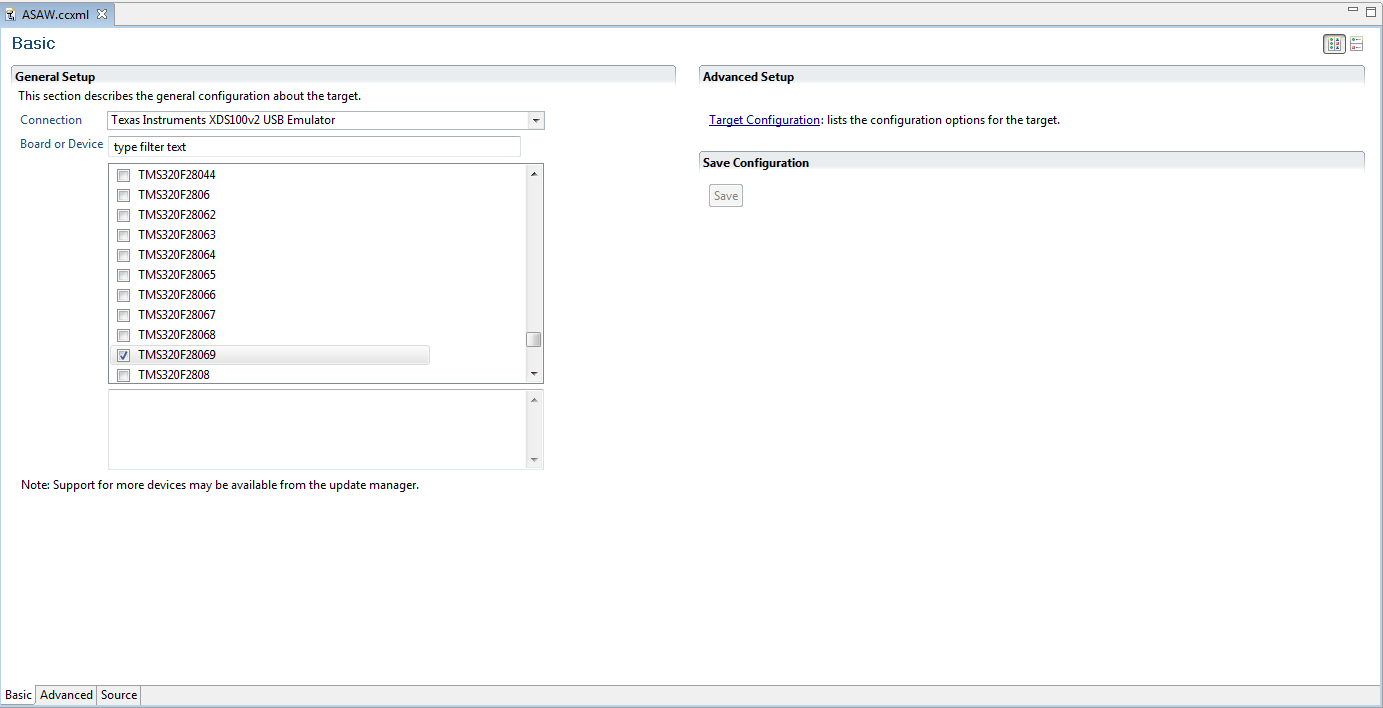Focus the Board or Device filter field
This screenshot has height=708, width=1383.
tap(314, 147)
